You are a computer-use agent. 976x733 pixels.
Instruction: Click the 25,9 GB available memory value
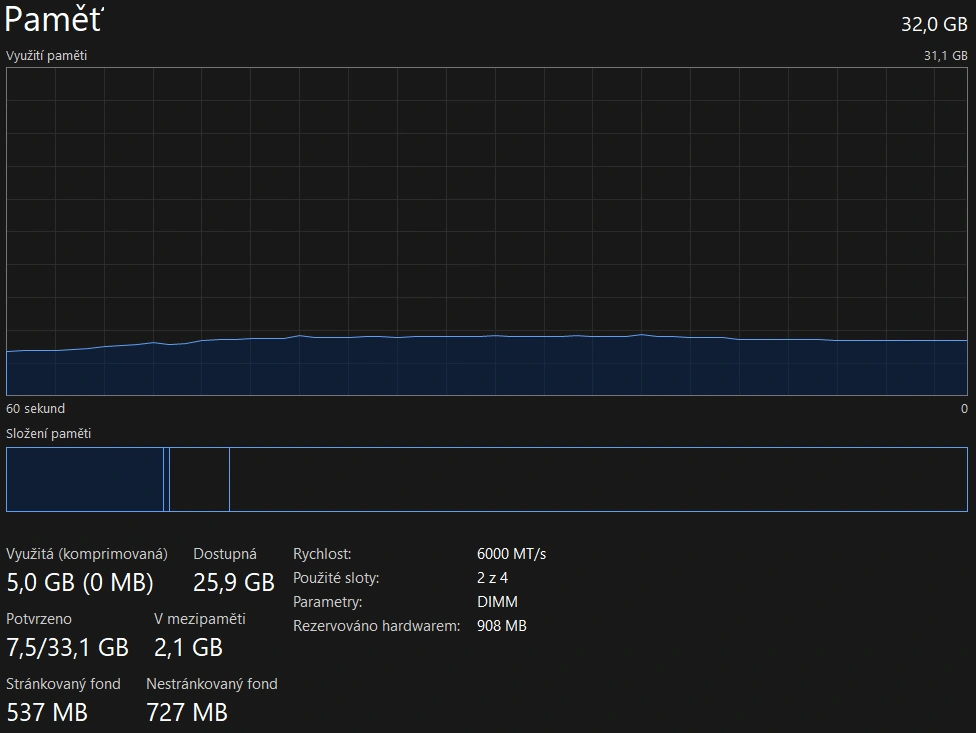click(x=233, y=582)
